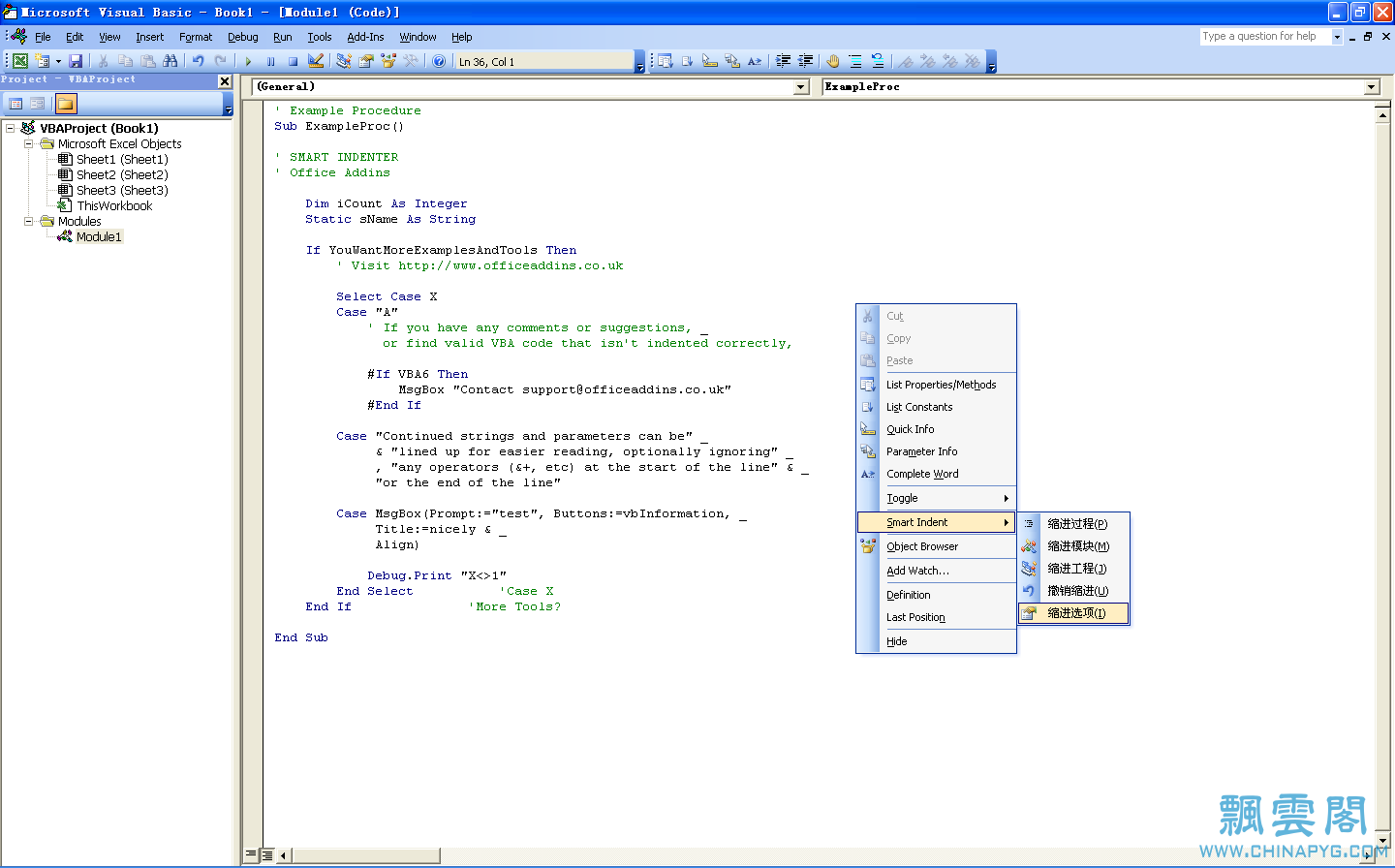Open the Tools menu
The height and width of the screenshot is (868, 1395).
319,37
